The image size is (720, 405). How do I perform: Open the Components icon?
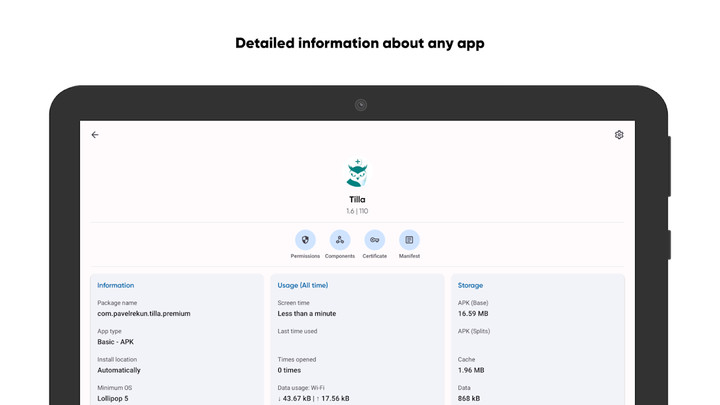coord(340,240)
